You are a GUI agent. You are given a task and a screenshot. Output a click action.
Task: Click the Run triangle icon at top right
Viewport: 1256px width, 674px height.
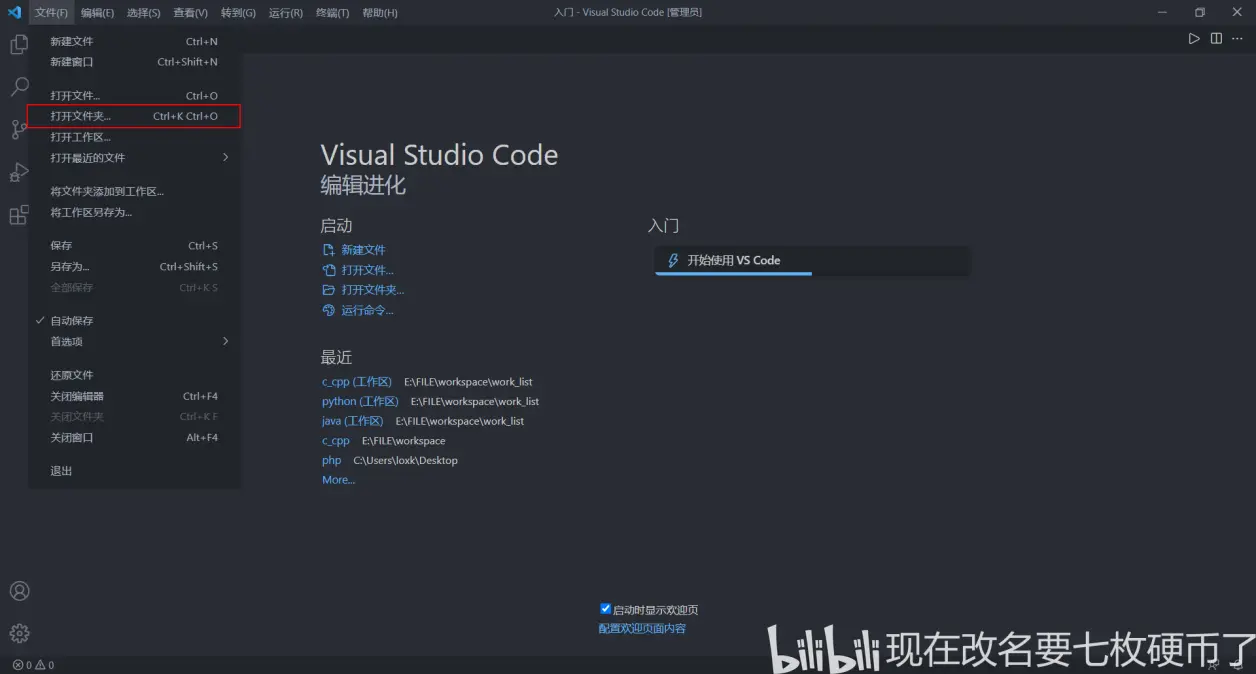(x=1193, y=38)
